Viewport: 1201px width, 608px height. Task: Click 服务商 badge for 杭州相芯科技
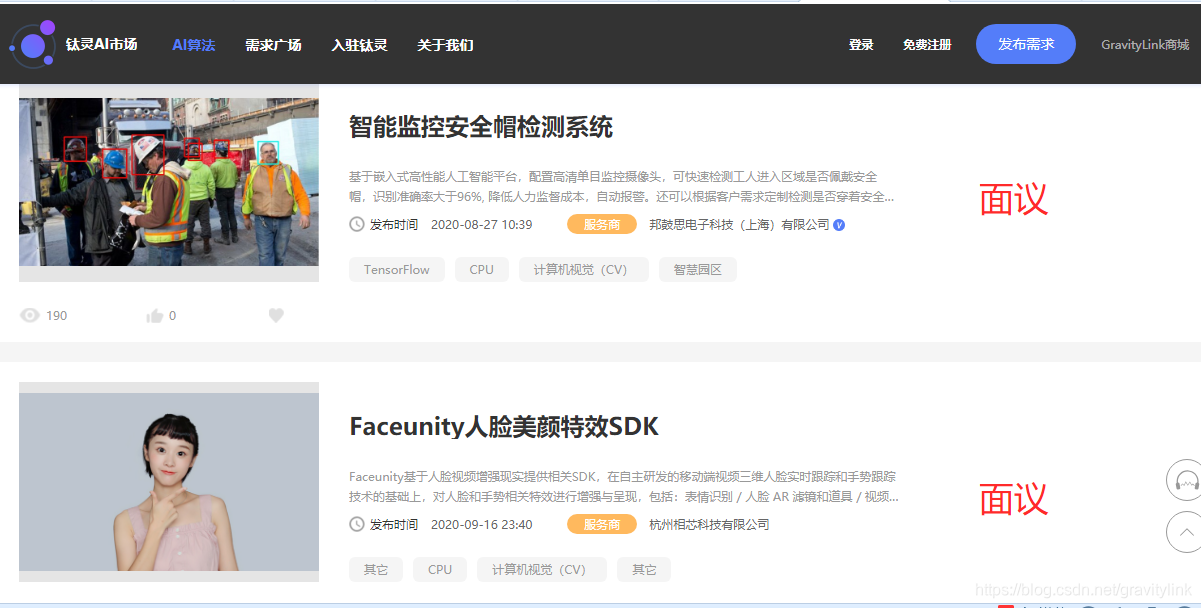tap(602, 524)
